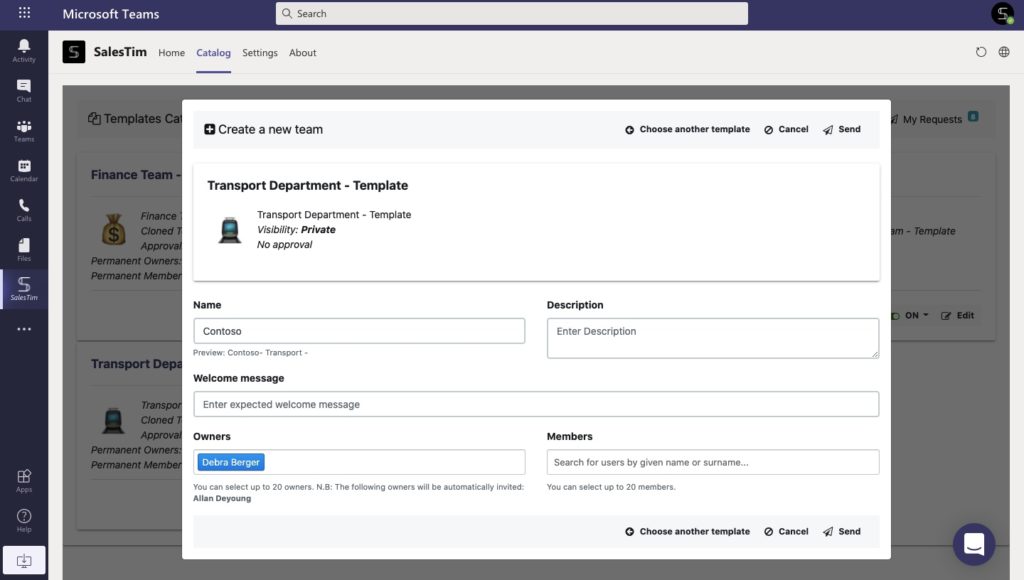Click the No approval text

285,245
